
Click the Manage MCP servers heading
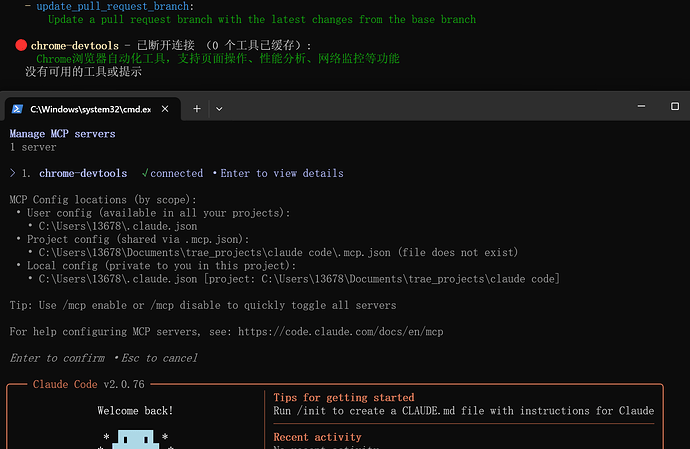pyautogui.click(x=62, y=134)
